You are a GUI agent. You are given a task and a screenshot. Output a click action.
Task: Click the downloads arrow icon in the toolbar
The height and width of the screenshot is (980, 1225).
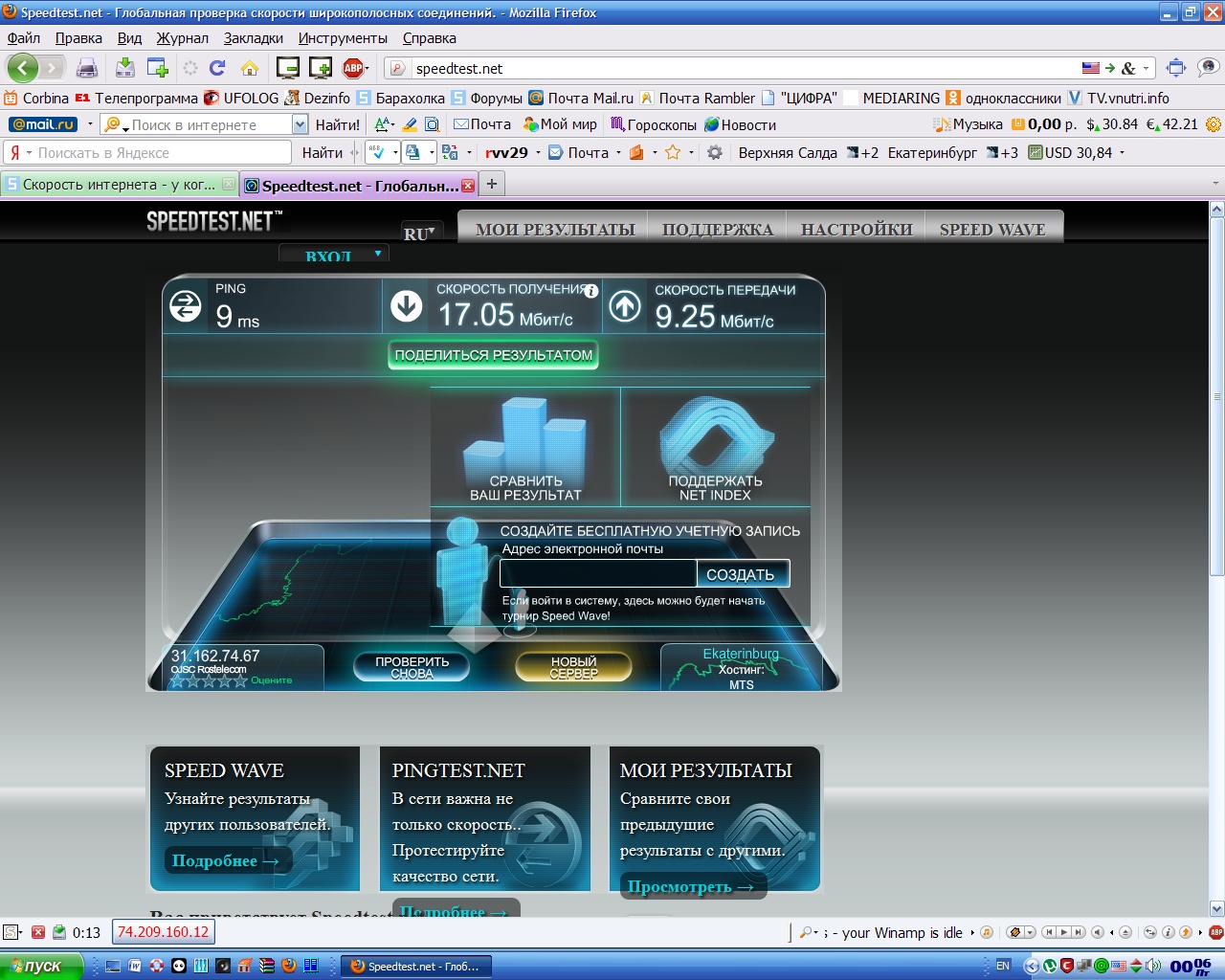(x=124, y=68)
